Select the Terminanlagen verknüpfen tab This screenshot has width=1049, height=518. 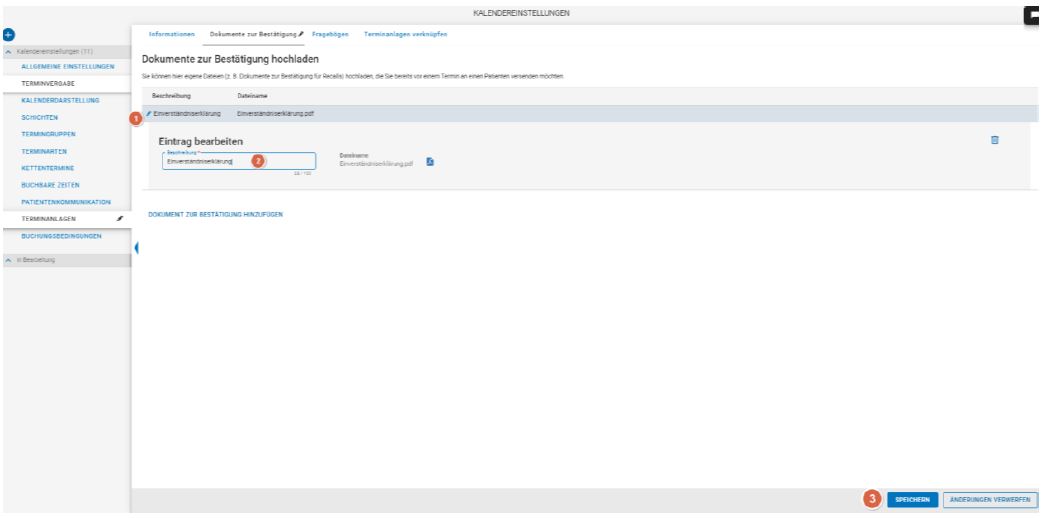(406, 35)
